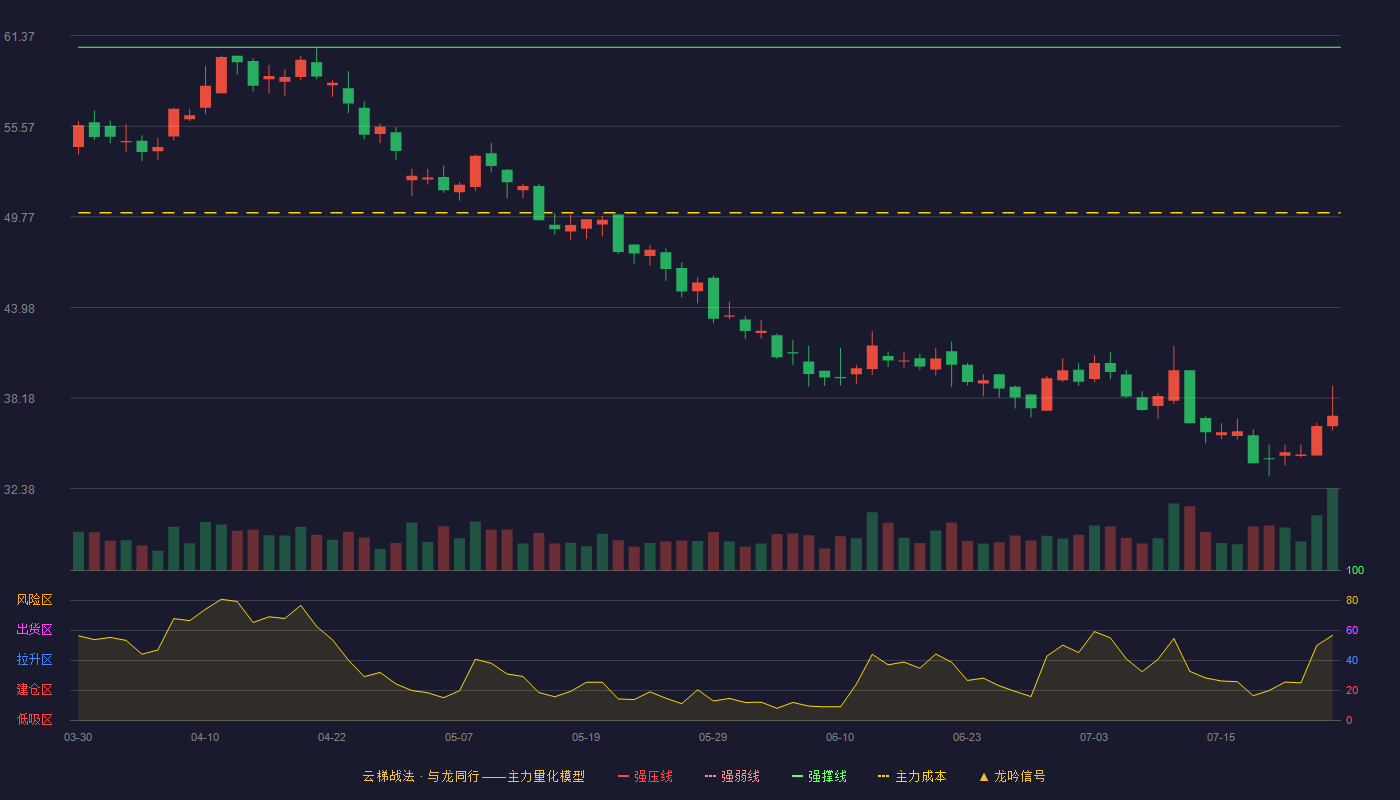
Task: Select the last red candlestick on right
Action: coord(1332,421)
